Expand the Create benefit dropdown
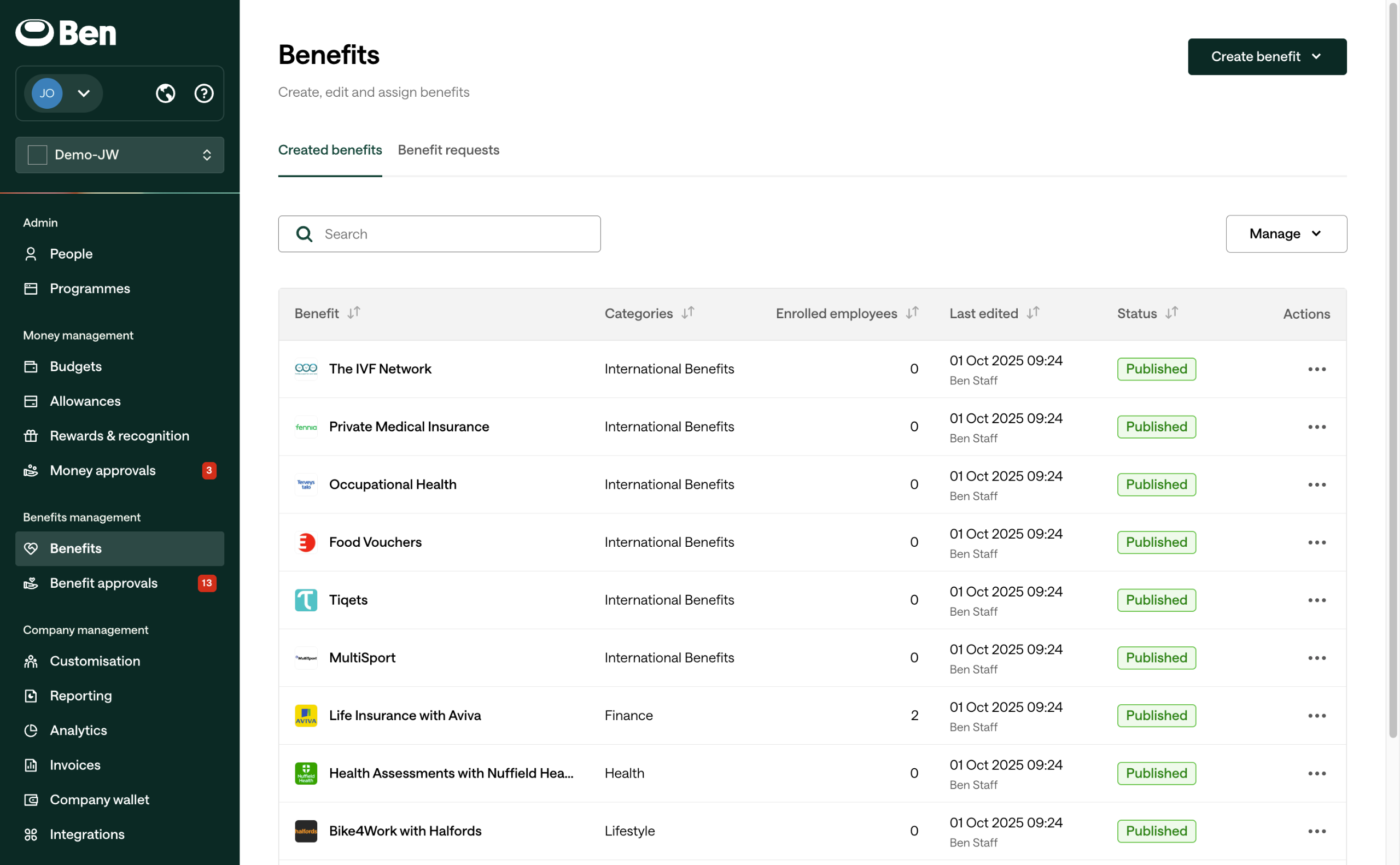The height and width of the screenshot is (865, 1400). (1267, 57)
